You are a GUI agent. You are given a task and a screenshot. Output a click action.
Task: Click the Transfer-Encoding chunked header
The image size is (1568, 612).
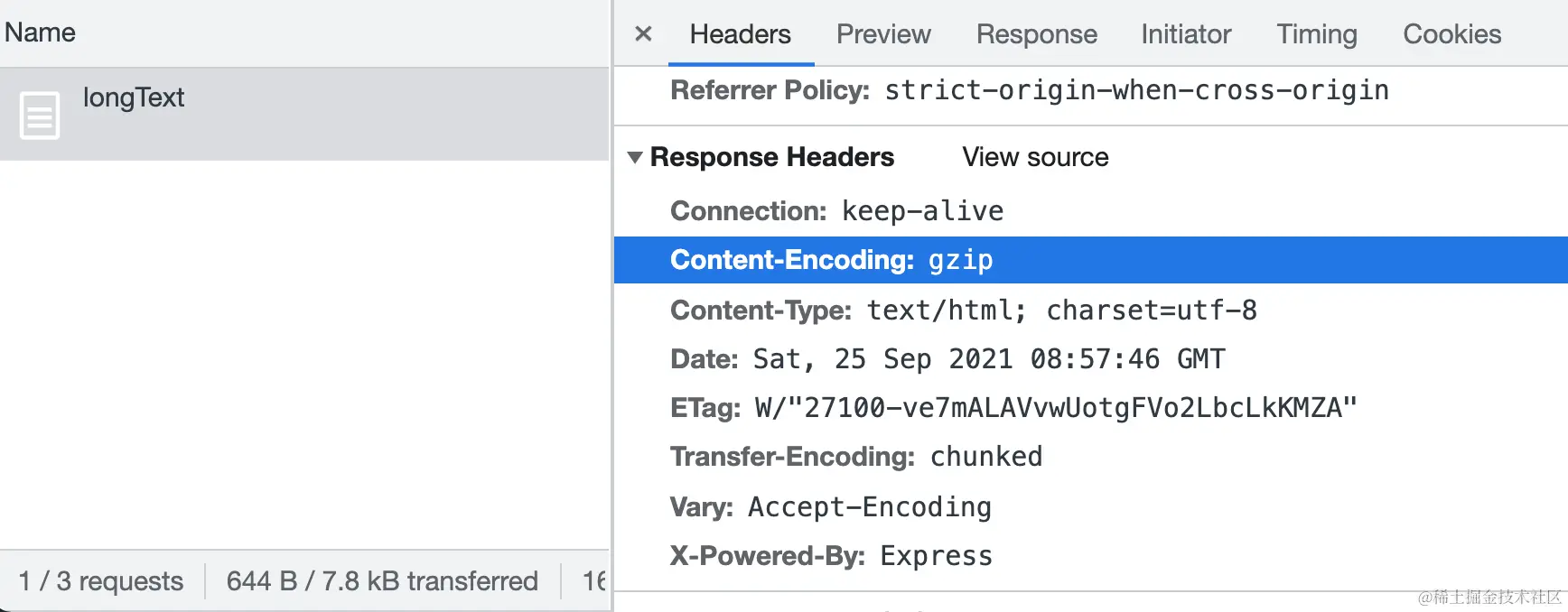click(x=856, y=457)
